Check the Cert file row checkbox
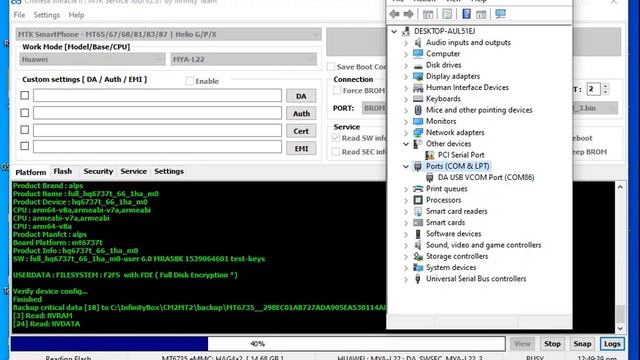Image resolution: width=640 pixels, height=360 pixels. [x=24, y=129]
